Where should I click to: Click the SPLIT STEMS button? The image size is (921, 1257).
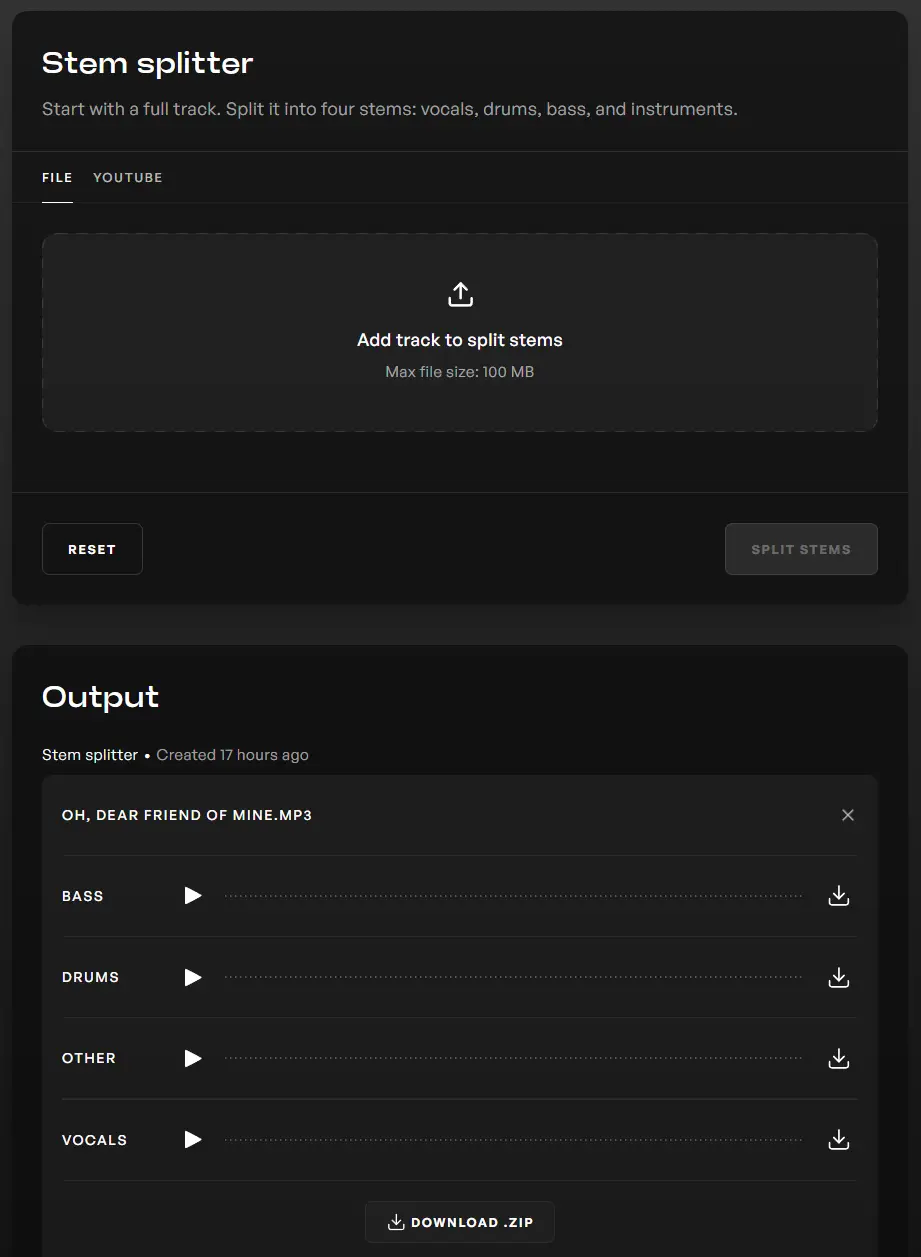[801, 549]
